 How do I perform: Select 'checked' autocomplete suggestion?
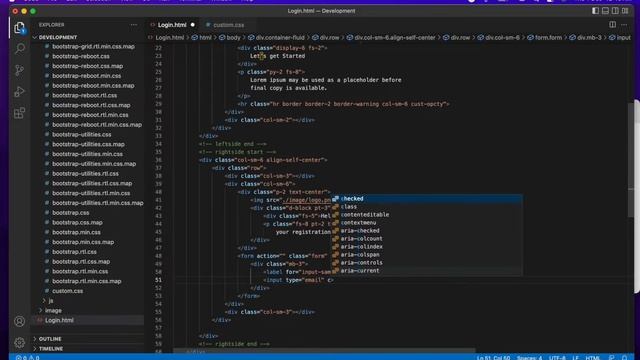pos(426,199)
